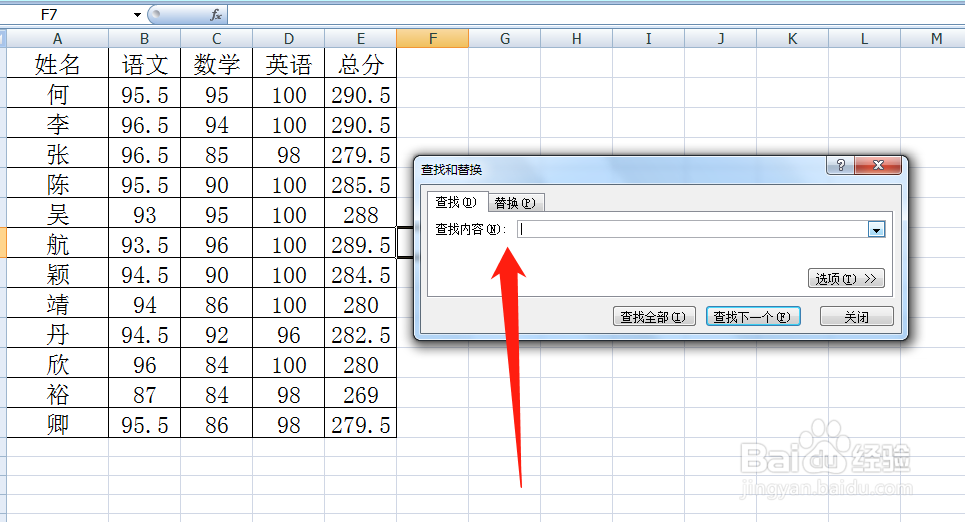Select column B header

pyautogui.click(x=145, y=39)
